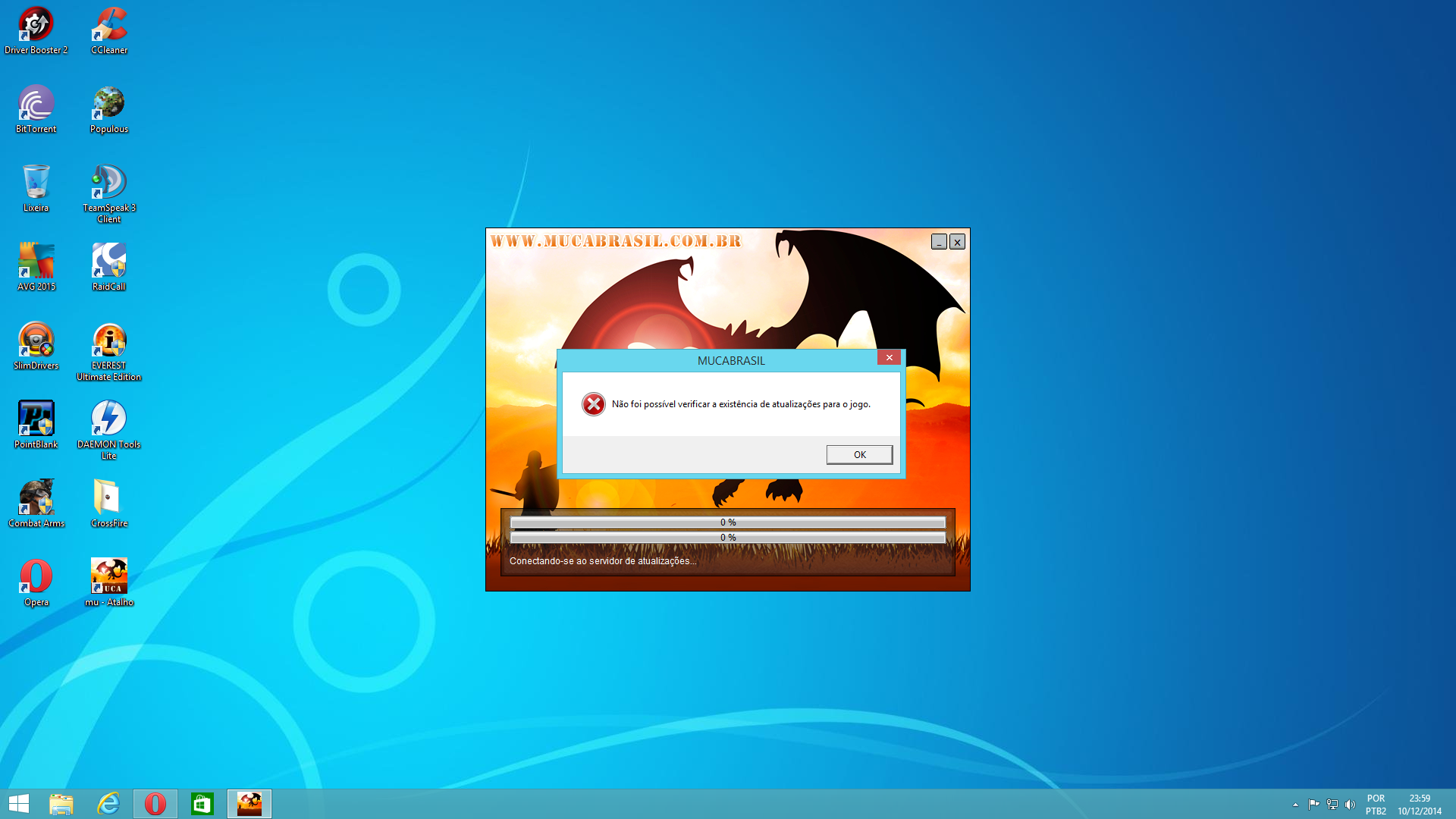Click the CrossFire folder icon
This screenshot has width=1456, height=819.
[x=107, y=498]
